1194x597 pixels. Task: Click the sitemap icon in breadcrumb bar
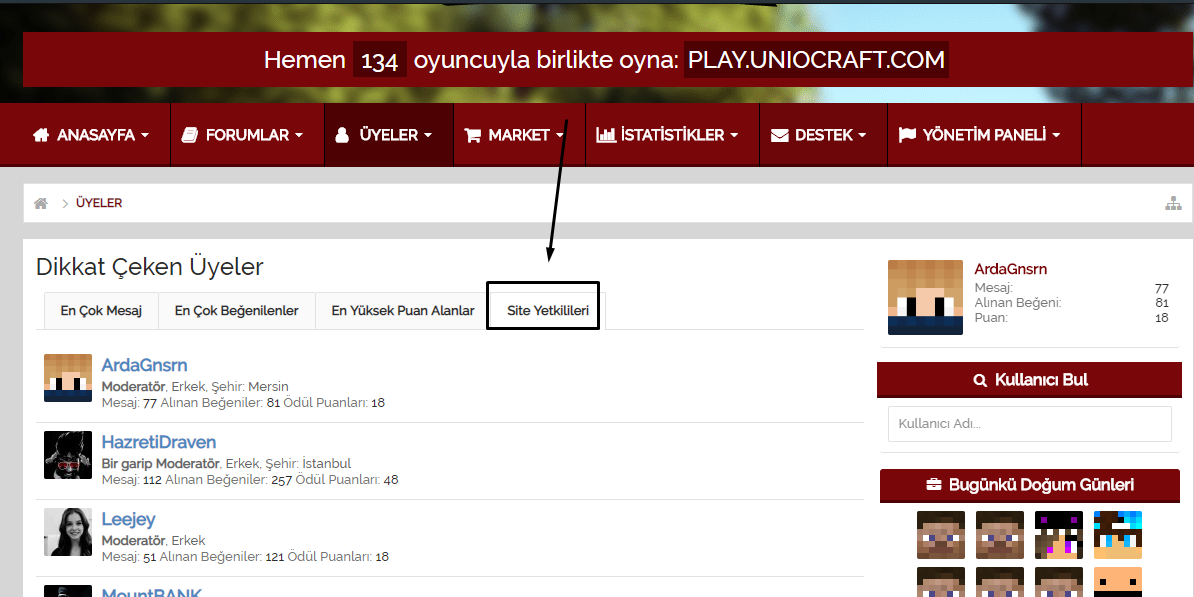click(1173, 203)
